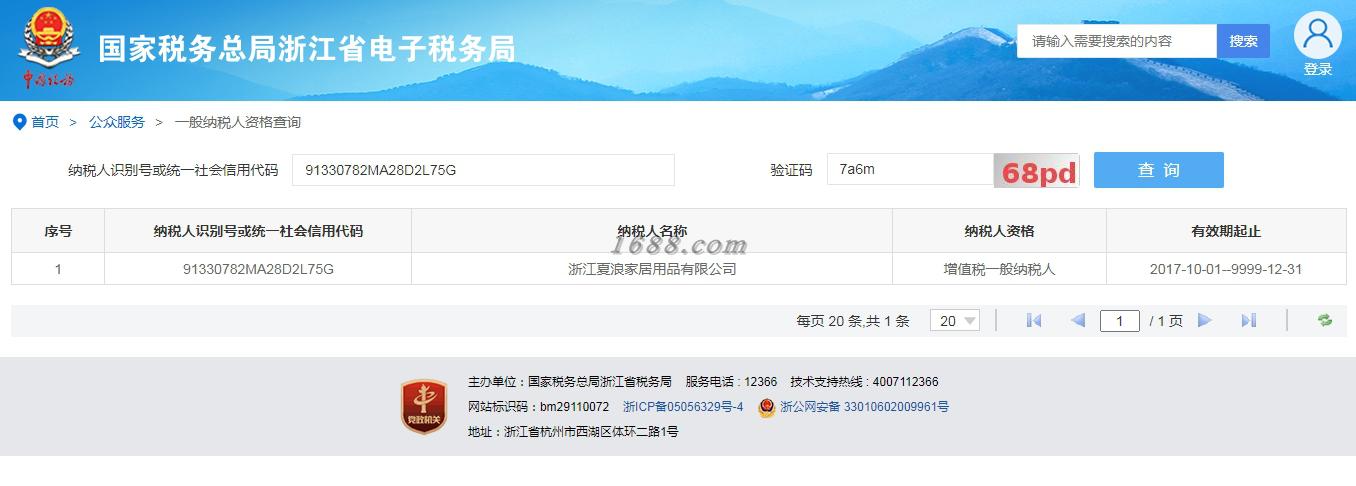Click the 搜索 search button

(1243, 41)
